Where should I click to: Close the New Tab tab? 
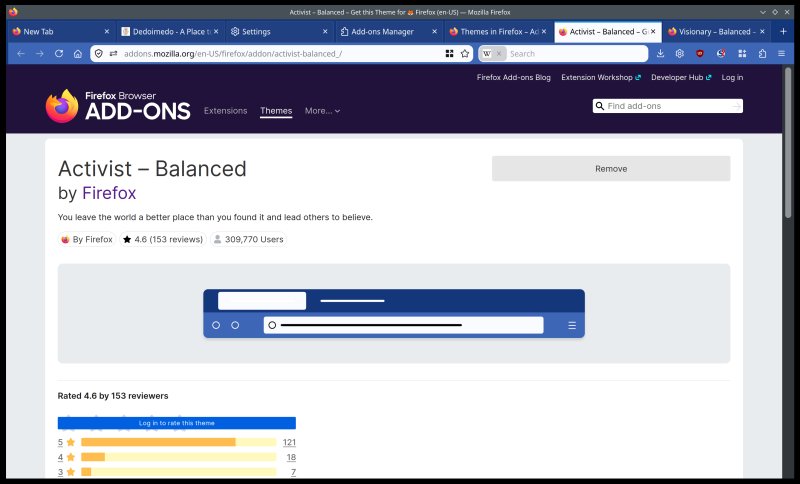(107, 32)
